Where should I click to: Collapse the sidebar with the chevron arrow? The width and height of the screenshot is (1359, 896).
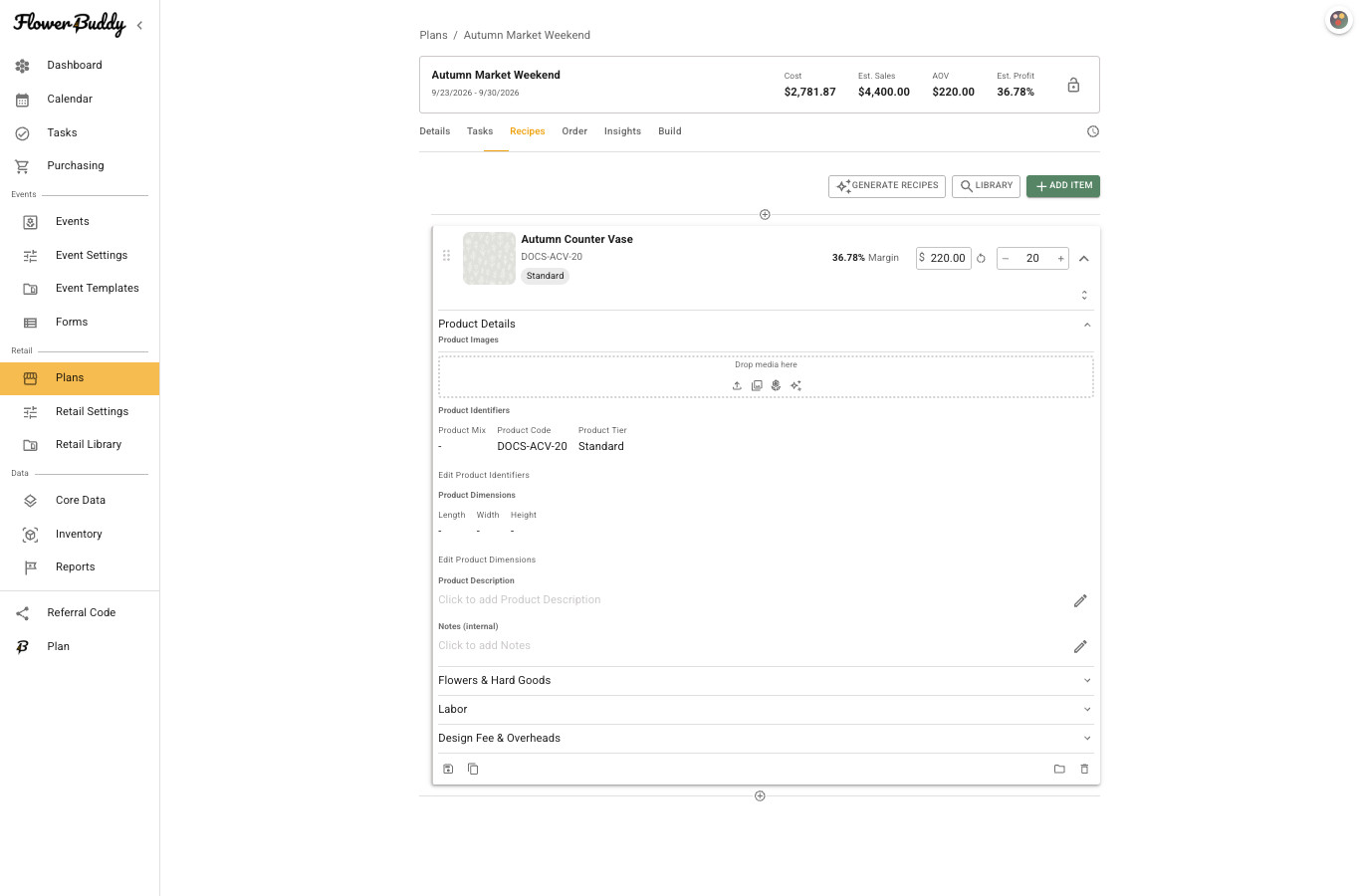[x=139, y=25]
